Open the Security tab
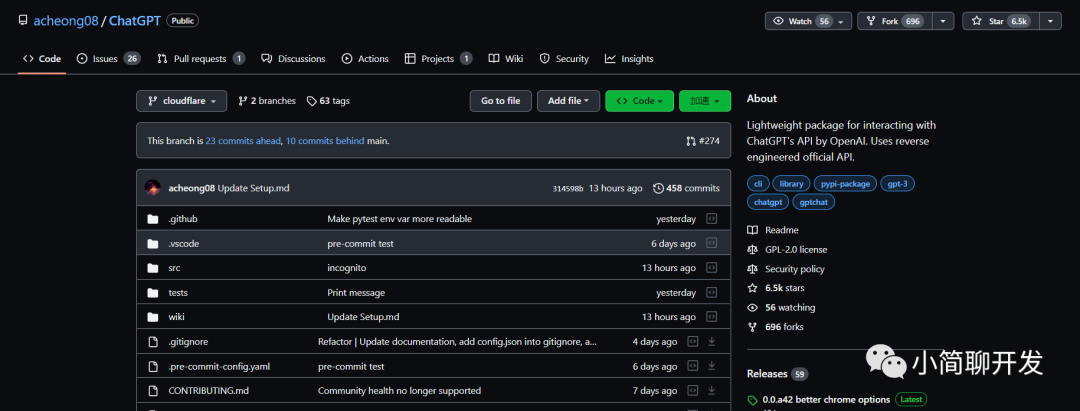Screen dimensions: 1080x411 pos(564,59)
